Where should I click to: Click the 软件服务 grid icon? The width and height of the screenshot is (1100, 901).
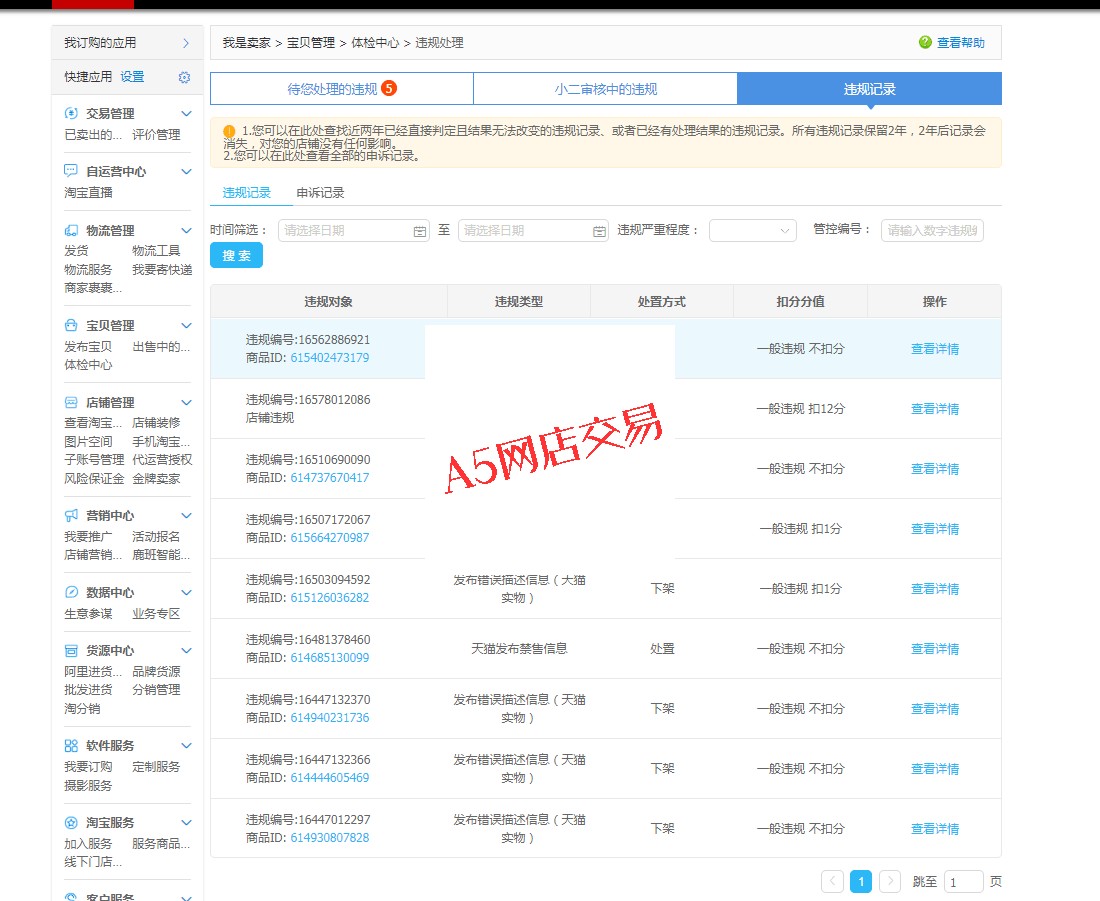71,745
